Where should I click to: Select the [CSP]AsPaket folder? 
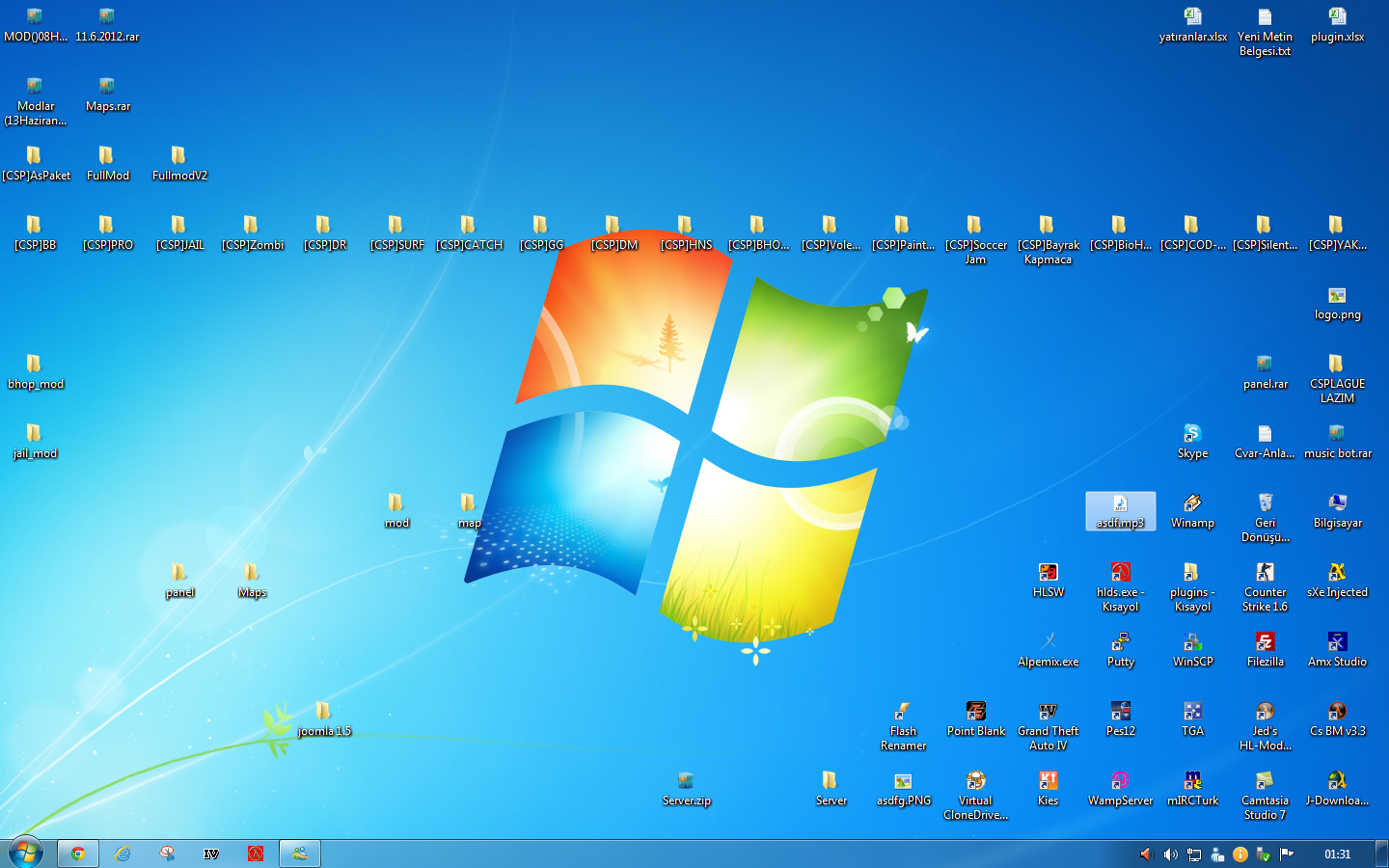pyautogui.click(x=36, y=163)
